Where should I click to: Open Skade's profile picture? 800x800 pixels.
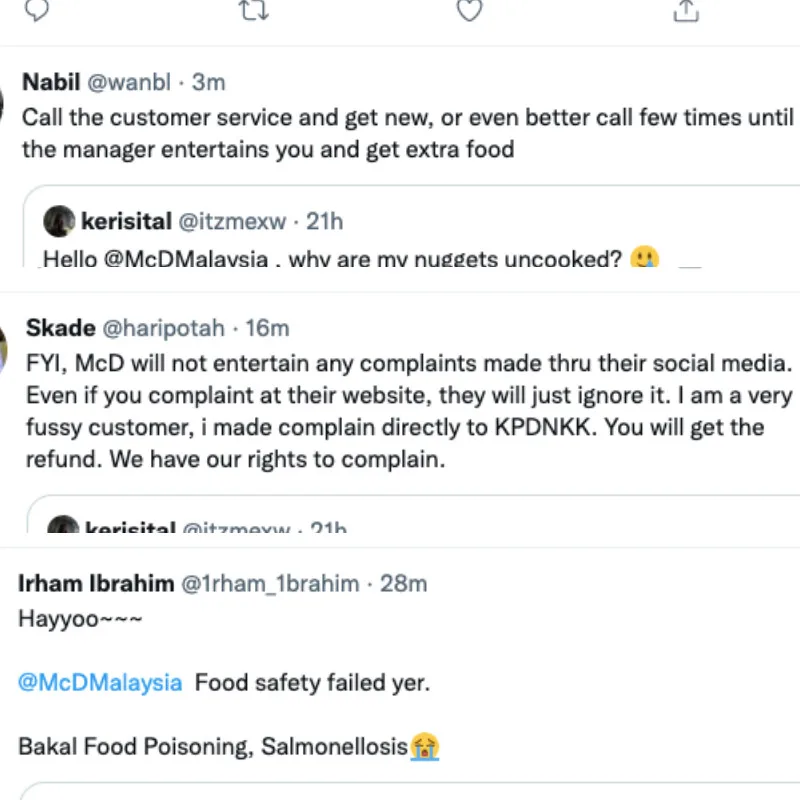tap(3, 346)
